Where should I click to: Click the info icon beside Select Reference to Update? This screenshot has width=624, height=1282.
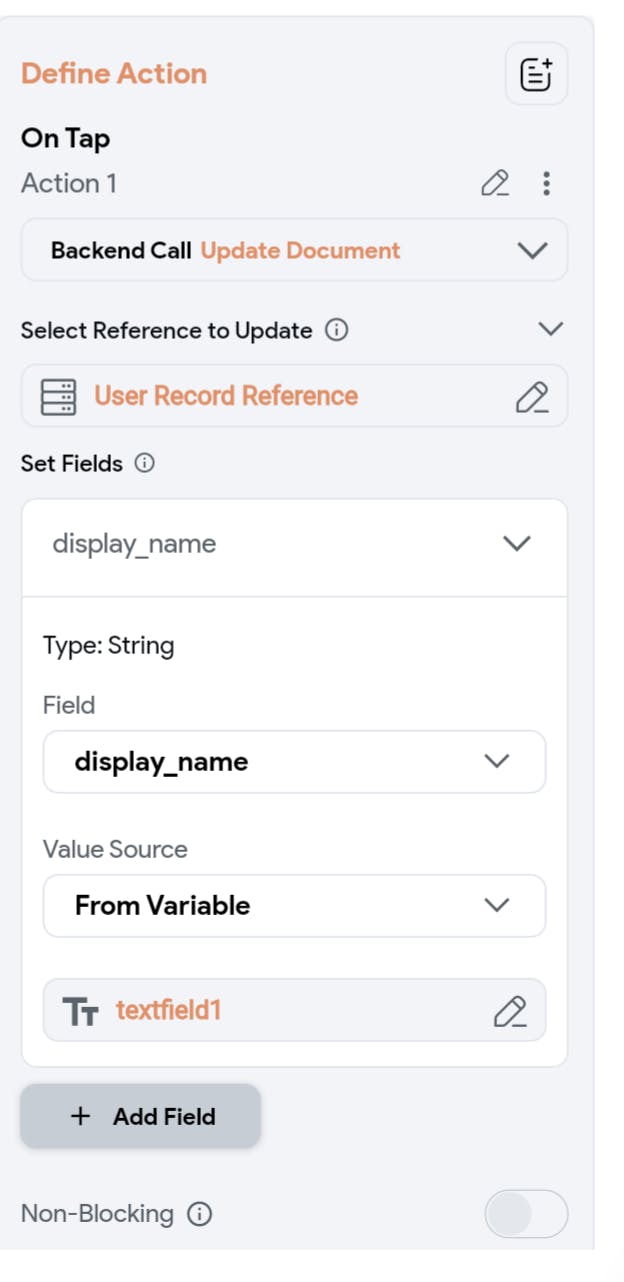338,330
